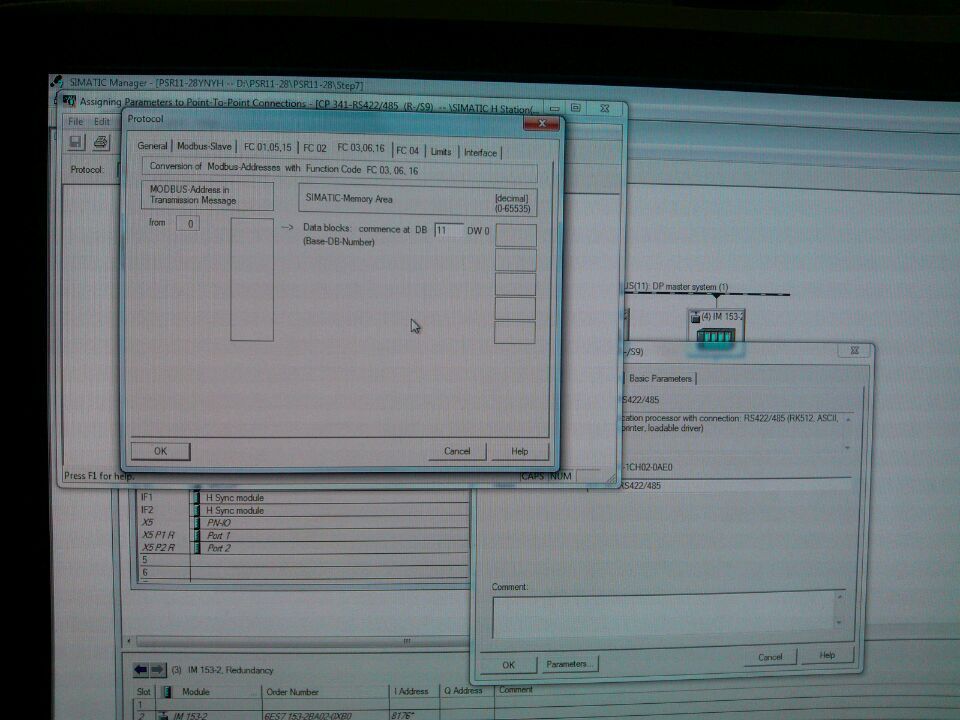Close the Protocol dialog with red X
This screenshot has height=720, width=960.
541,124
